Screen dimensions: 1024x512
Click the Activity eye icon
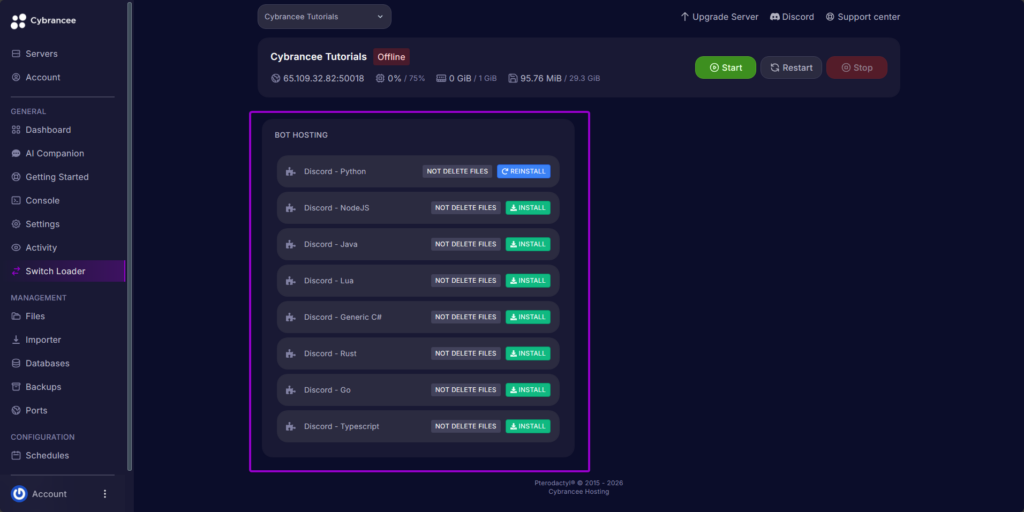pyautogui.click(x=16, y=248)
